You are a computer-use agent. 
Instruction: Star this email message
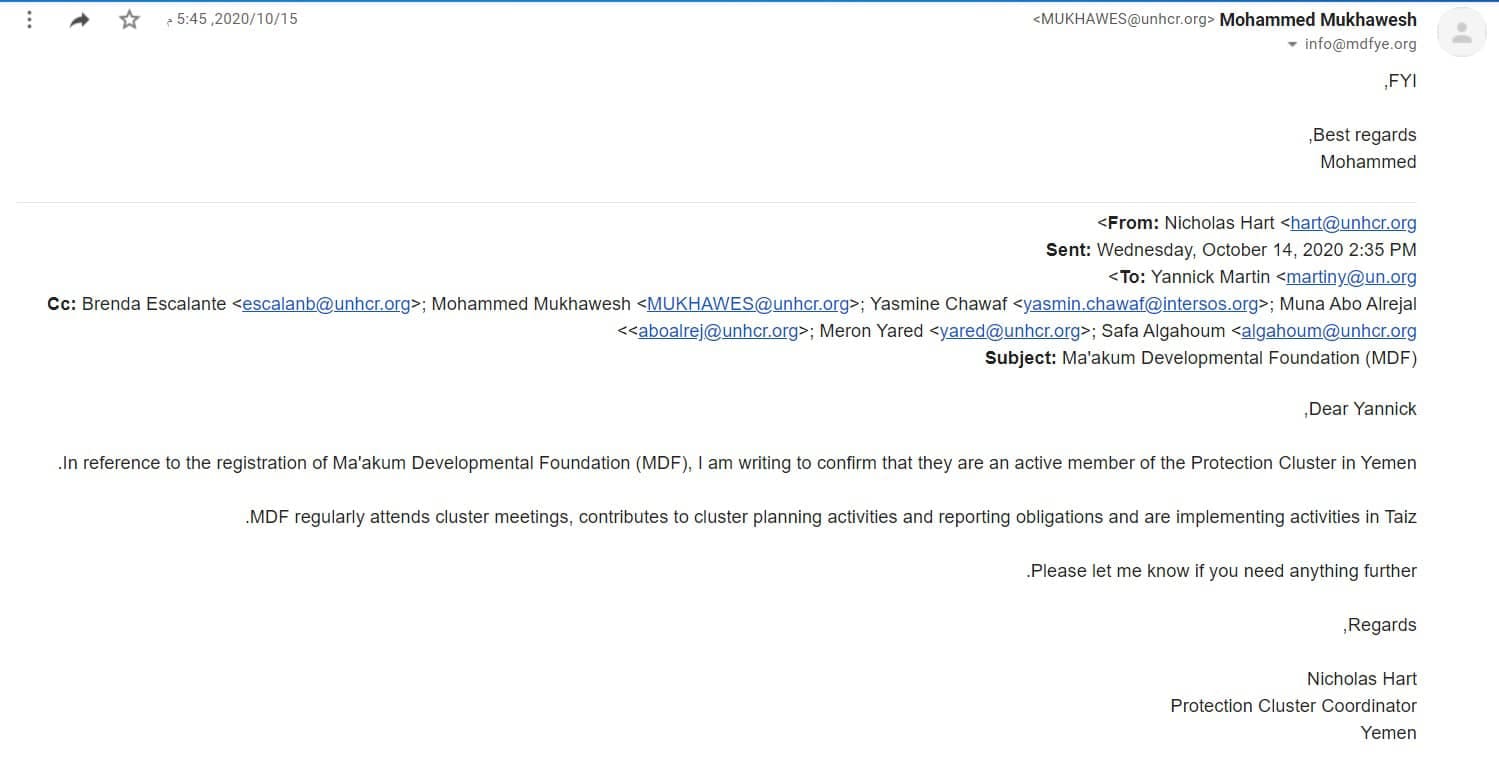[130, 19]
